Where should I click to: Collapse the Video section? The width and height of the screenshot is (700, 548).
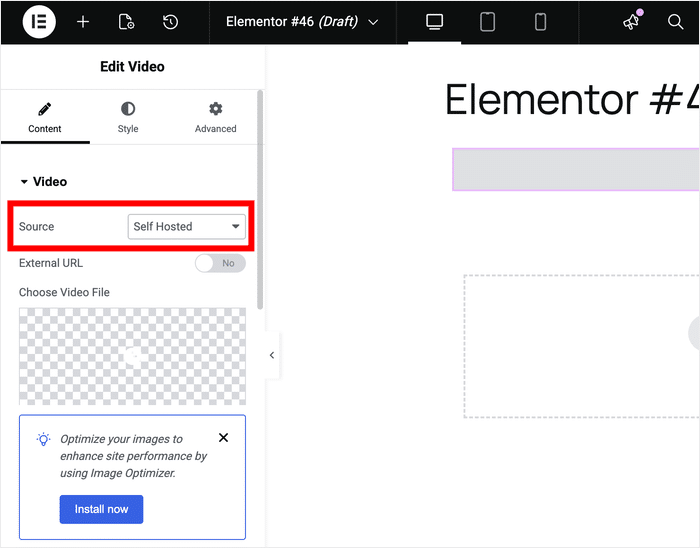44,182
